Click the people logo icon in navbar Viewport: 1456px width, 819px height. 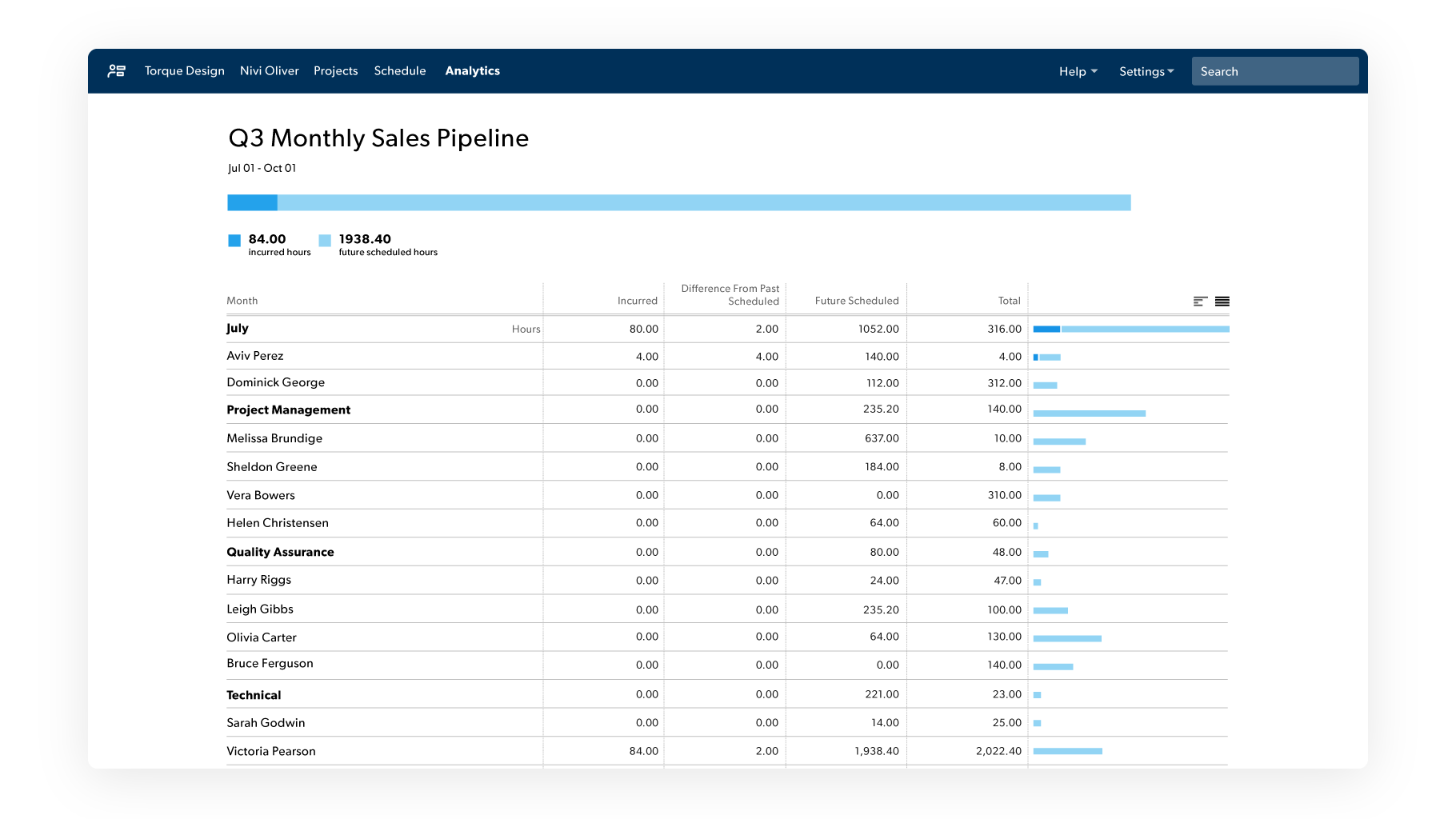117,71
